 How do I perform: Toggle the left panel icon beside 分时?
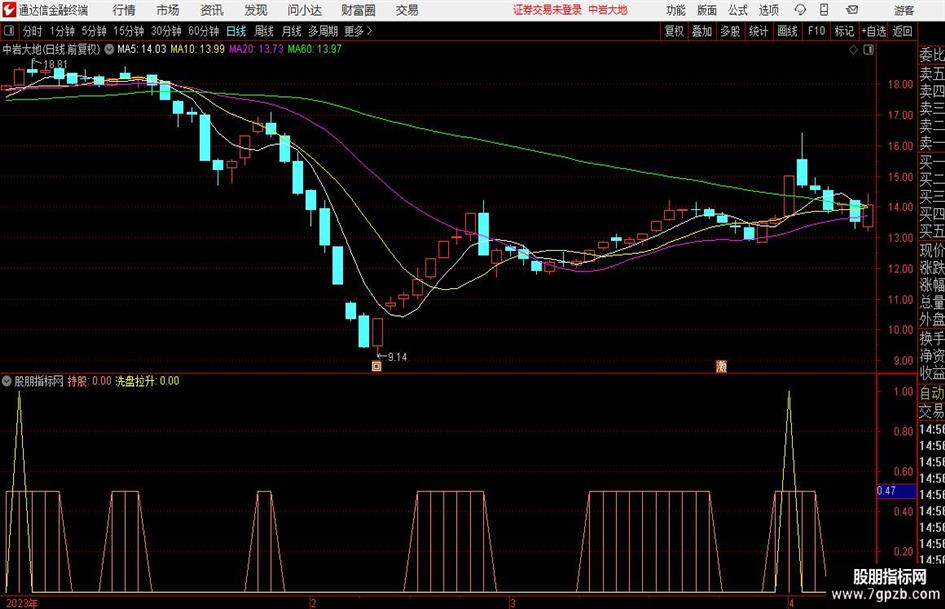coord(9,31)
